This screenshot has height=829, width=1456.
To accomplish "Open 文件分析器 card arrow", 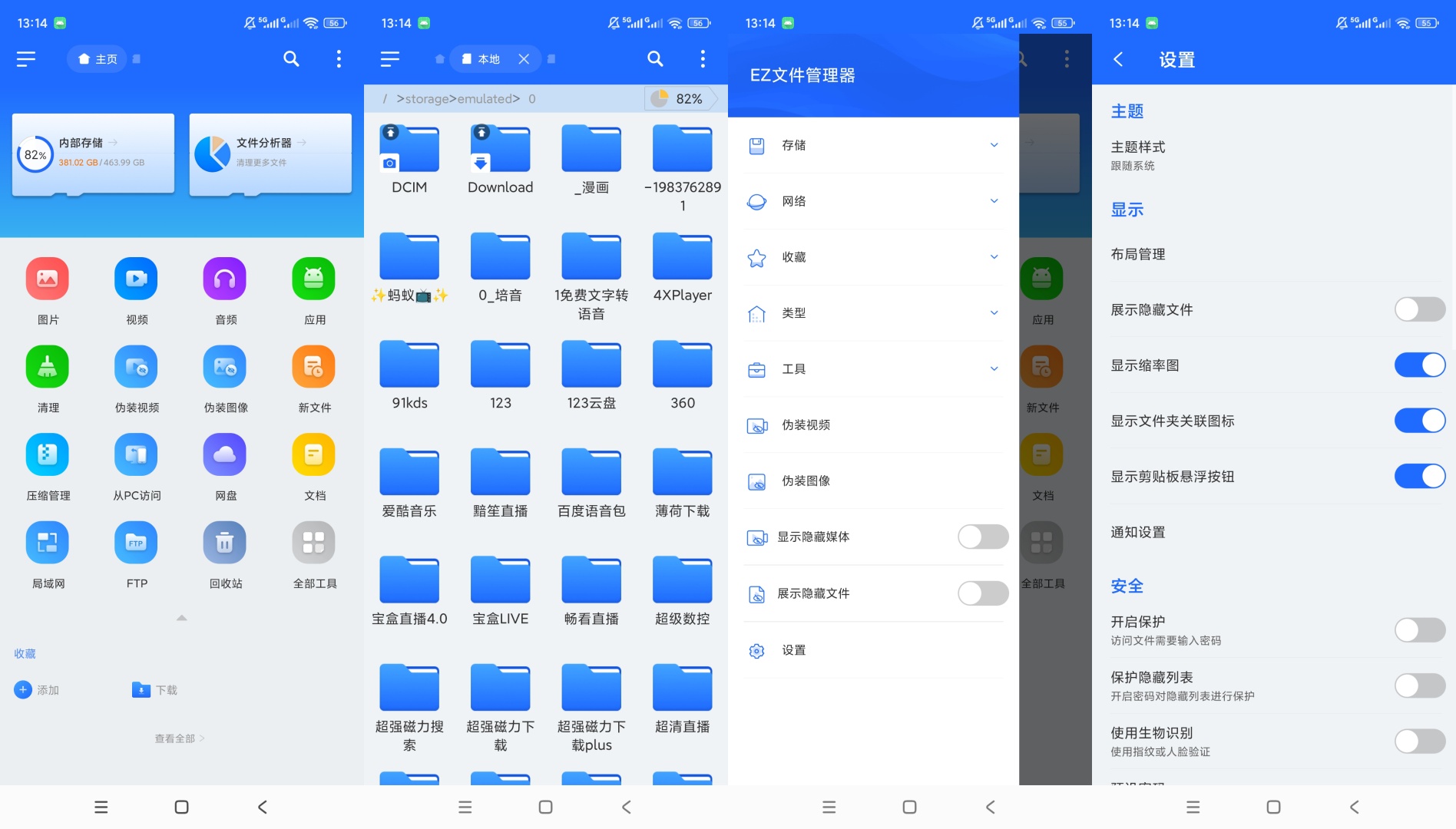I will [302, 142].
